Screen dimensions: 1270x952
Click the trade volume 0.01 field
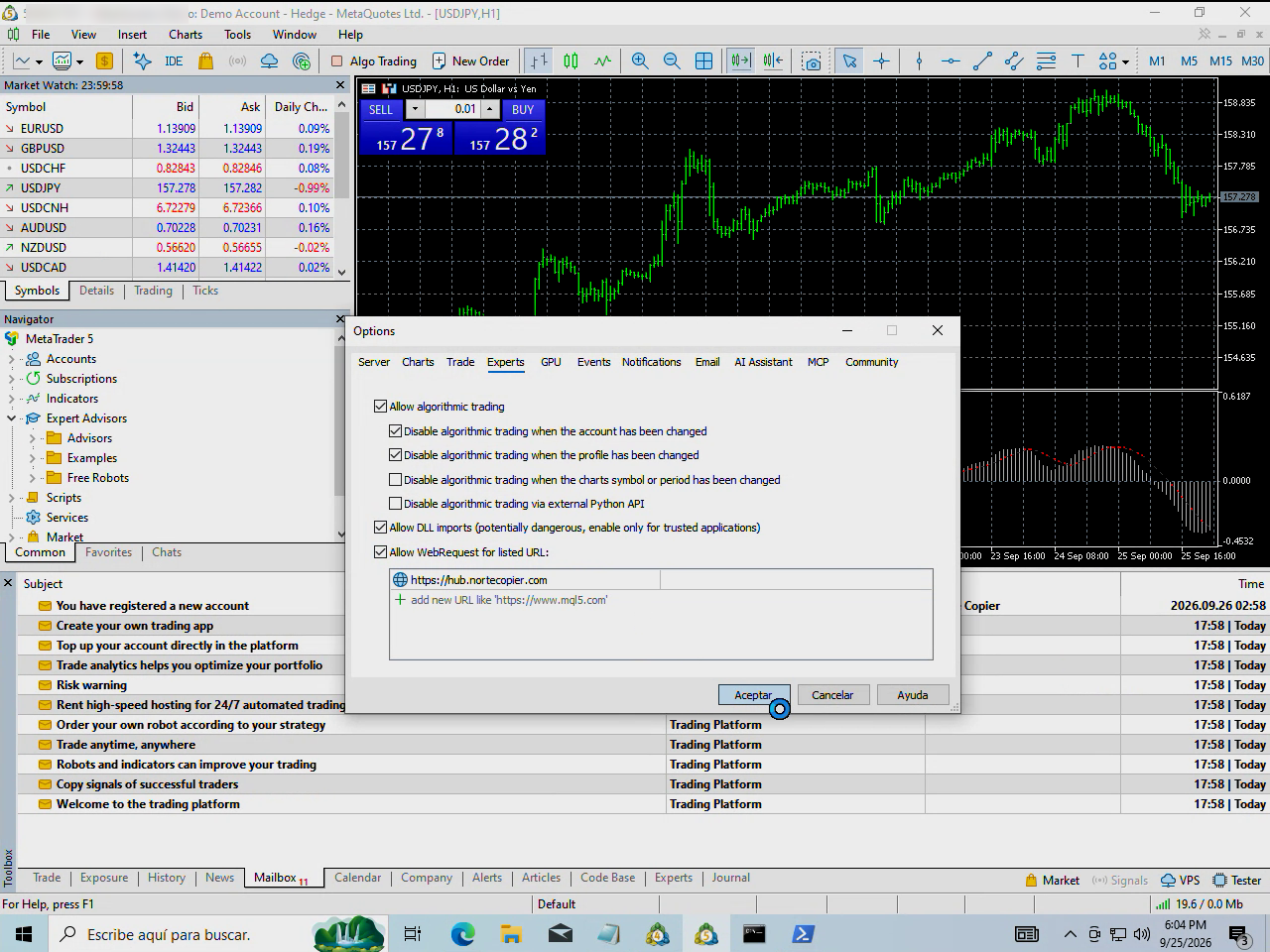click(453, 109)
